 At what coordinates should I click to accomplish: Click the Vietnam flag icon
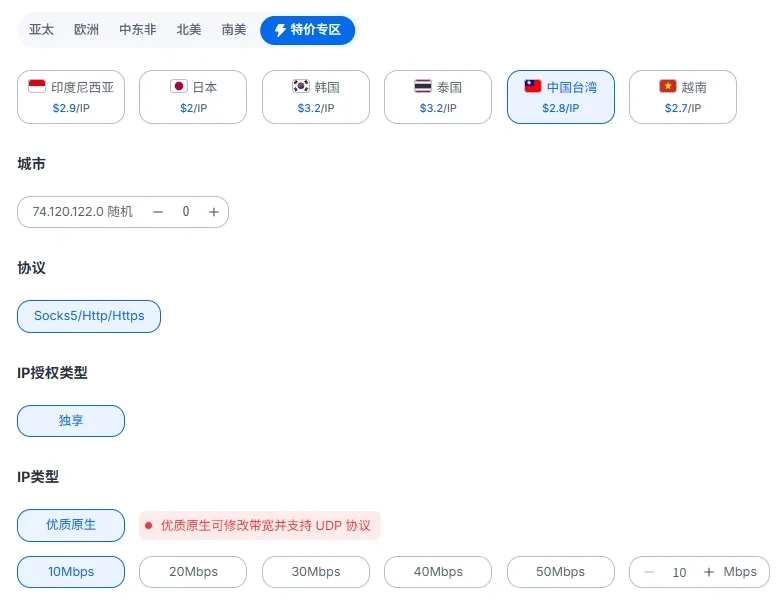[x=668, y=86]
